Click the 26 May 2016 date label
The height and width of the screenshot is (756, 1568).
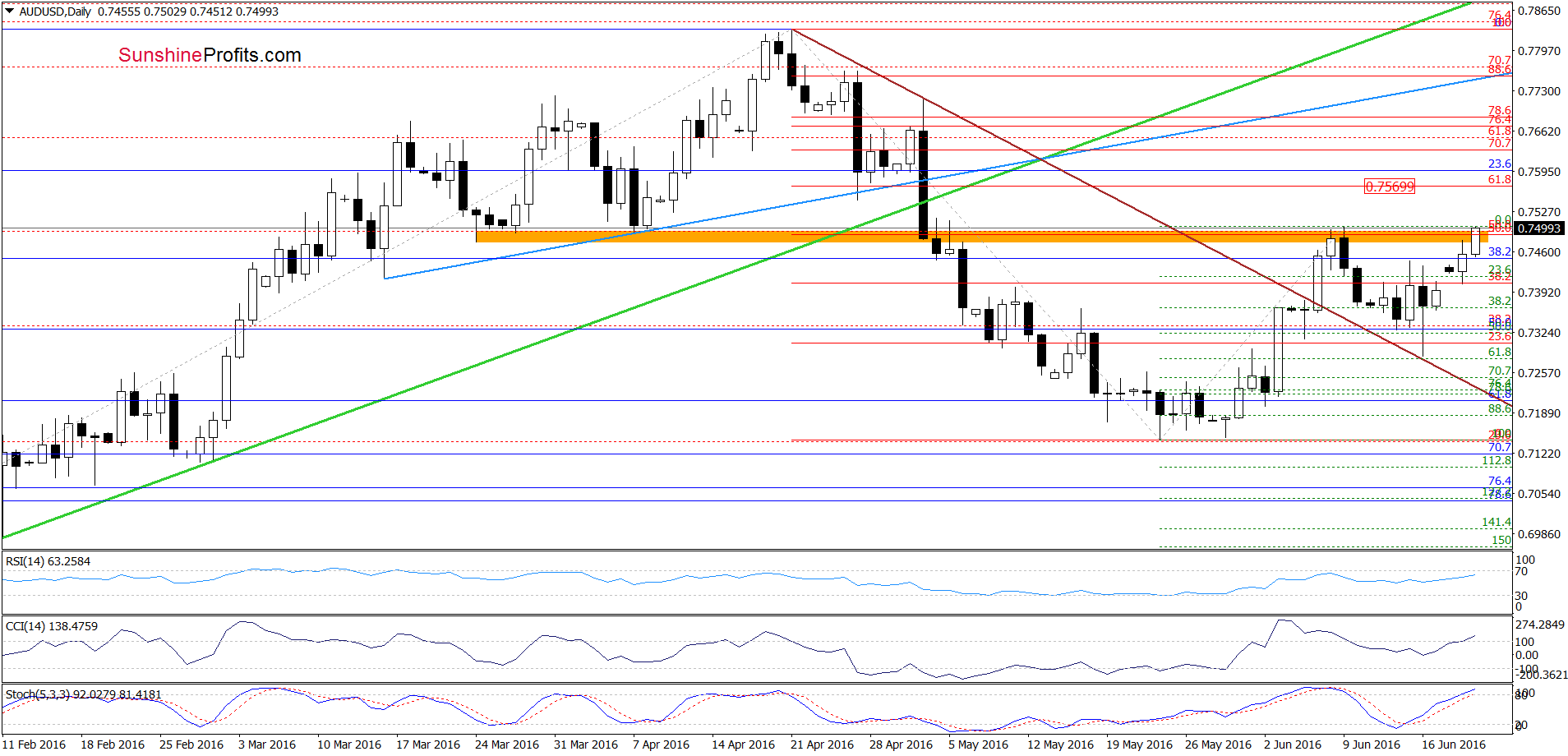[x=1218, y=744]
